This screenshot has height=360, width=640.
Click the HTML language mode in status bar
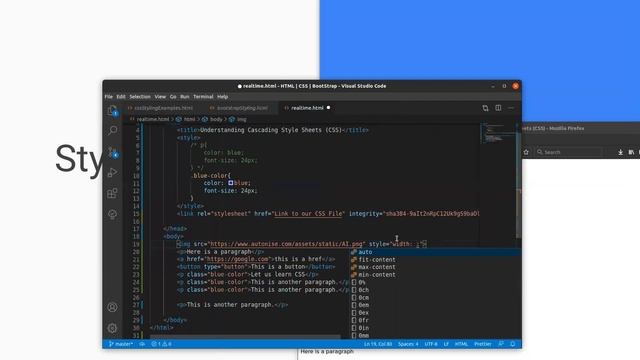(x=461, y=344)
